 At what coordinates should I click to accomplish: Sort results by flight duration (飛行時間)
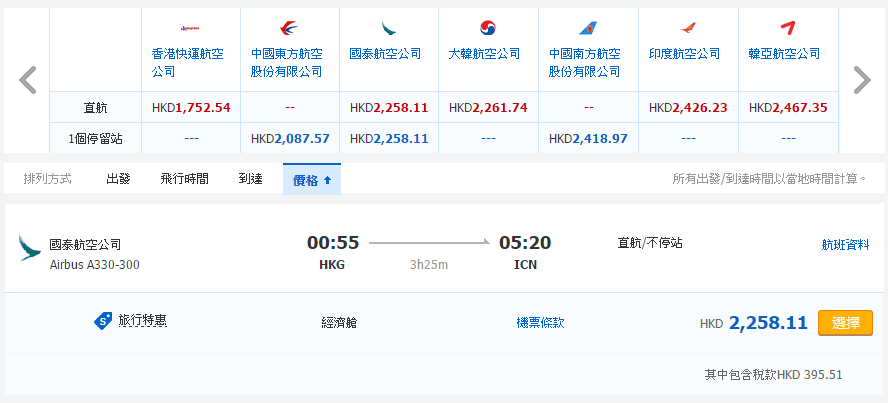click(184, 179)
